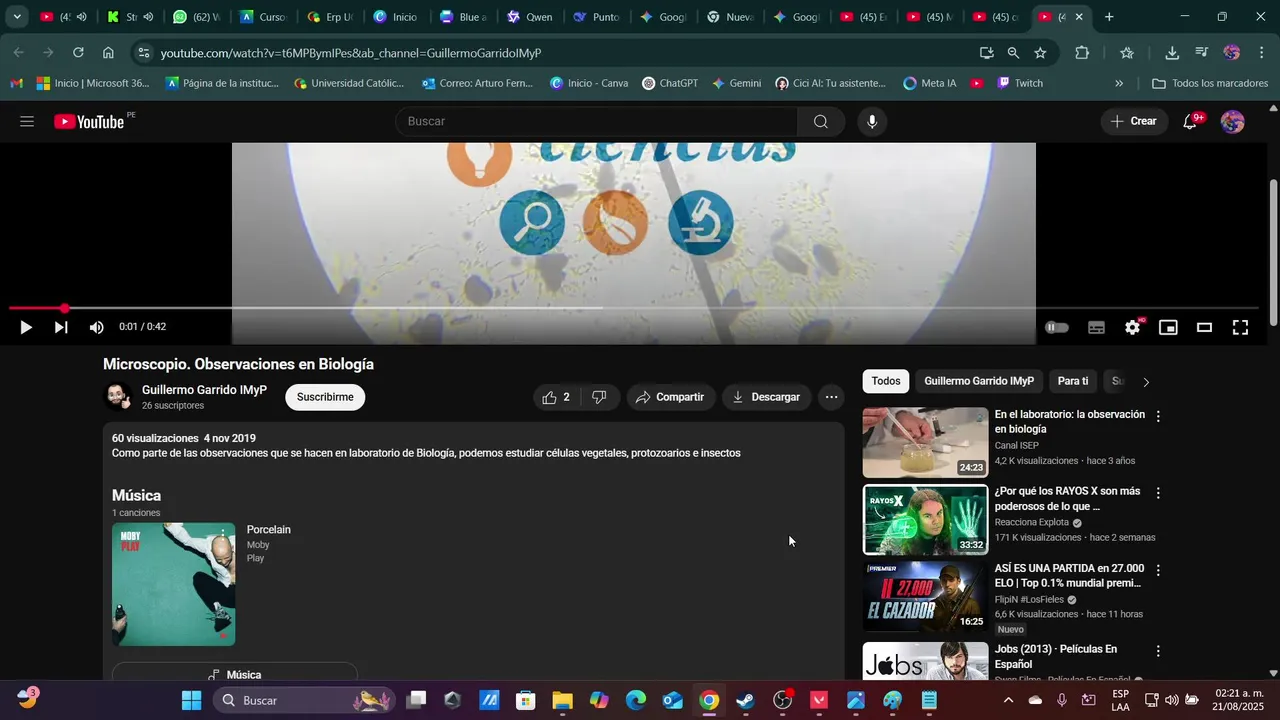Open YouTube notifications bell
Screen dimensions: 1280x720
tap(1191, 122)
